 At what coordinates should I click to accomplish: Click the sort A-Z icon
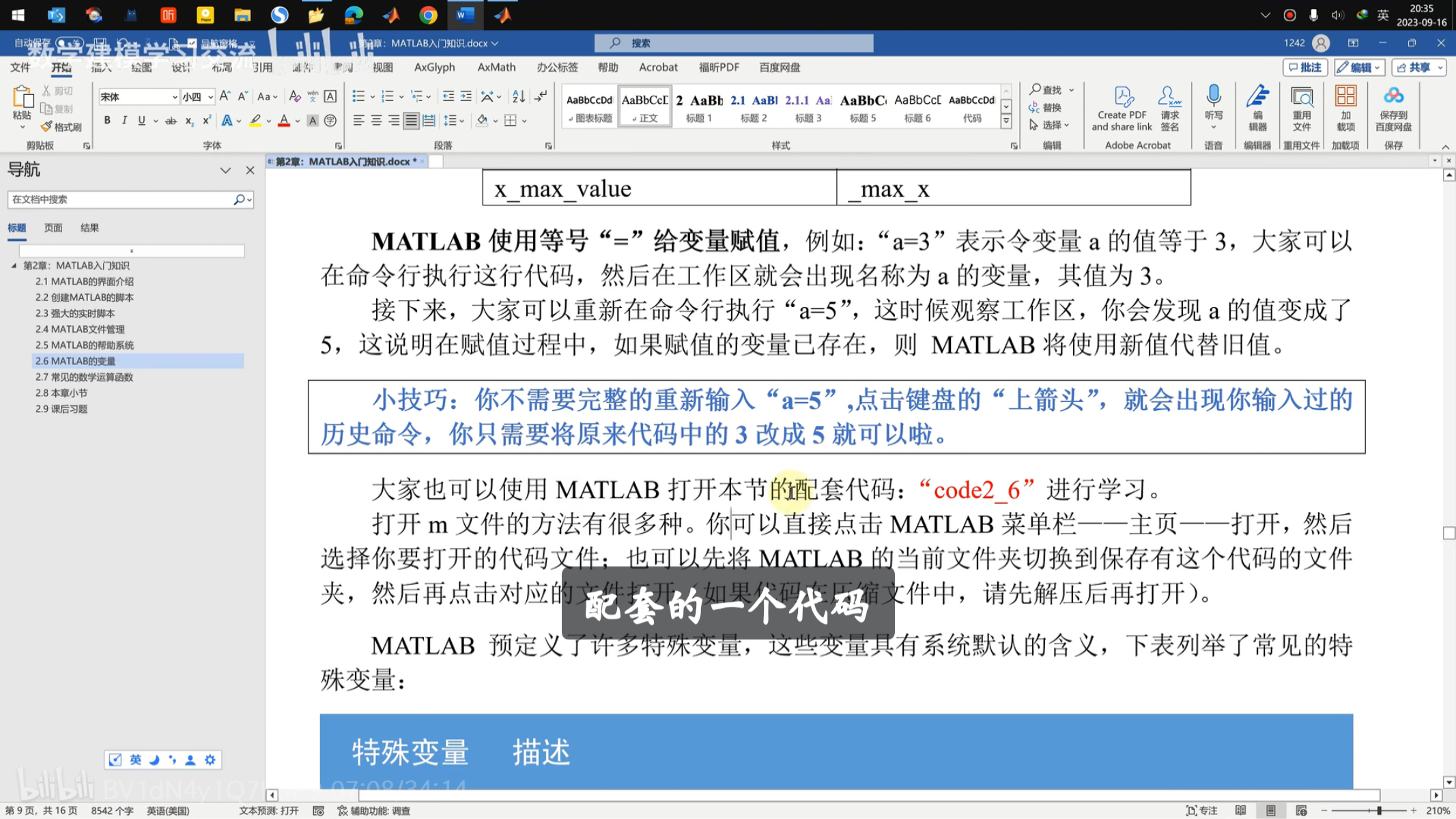[518, 97]
